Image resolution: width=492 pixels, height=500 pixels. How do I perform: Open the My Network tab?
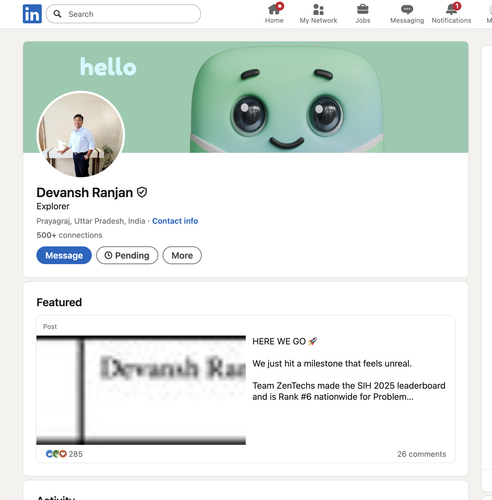pos(318,14)
